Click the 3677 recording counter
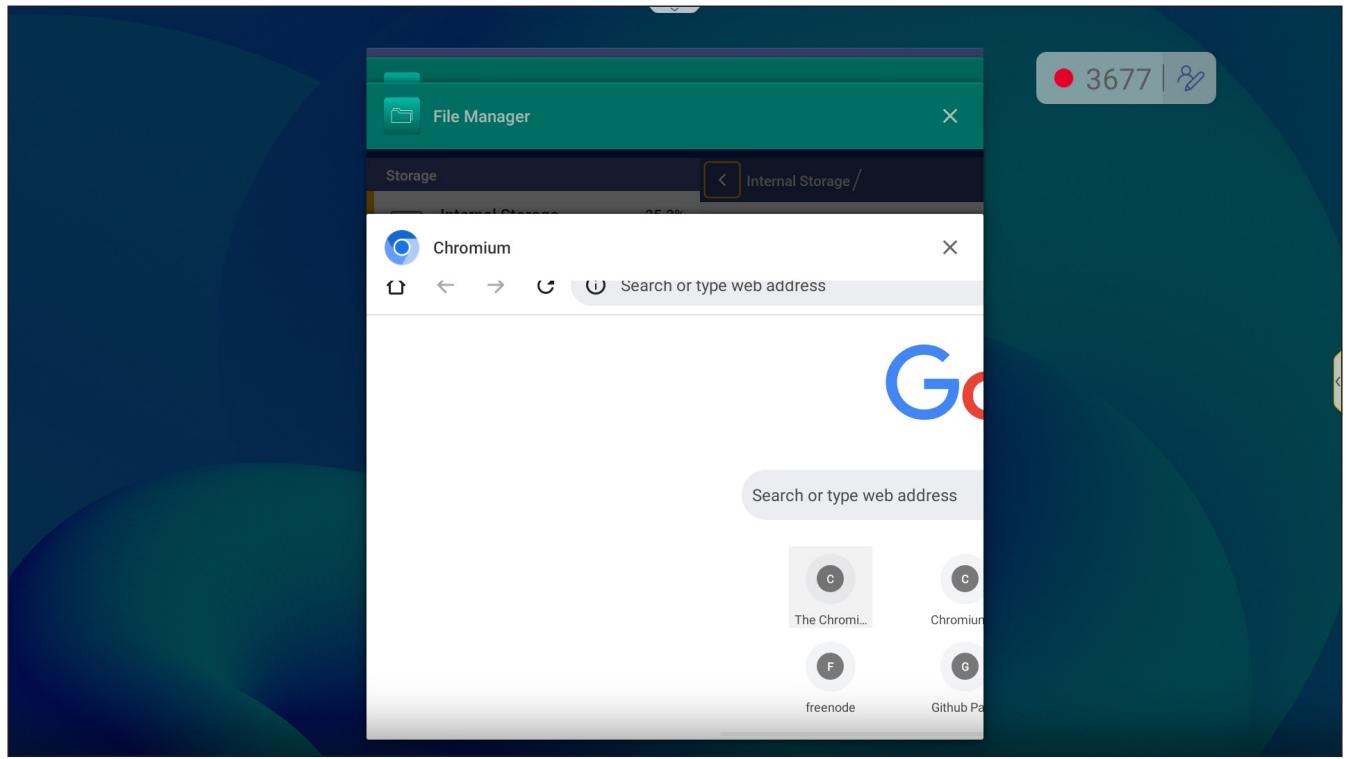This screenshot has width=1346, height=759. pos(1120,79)
